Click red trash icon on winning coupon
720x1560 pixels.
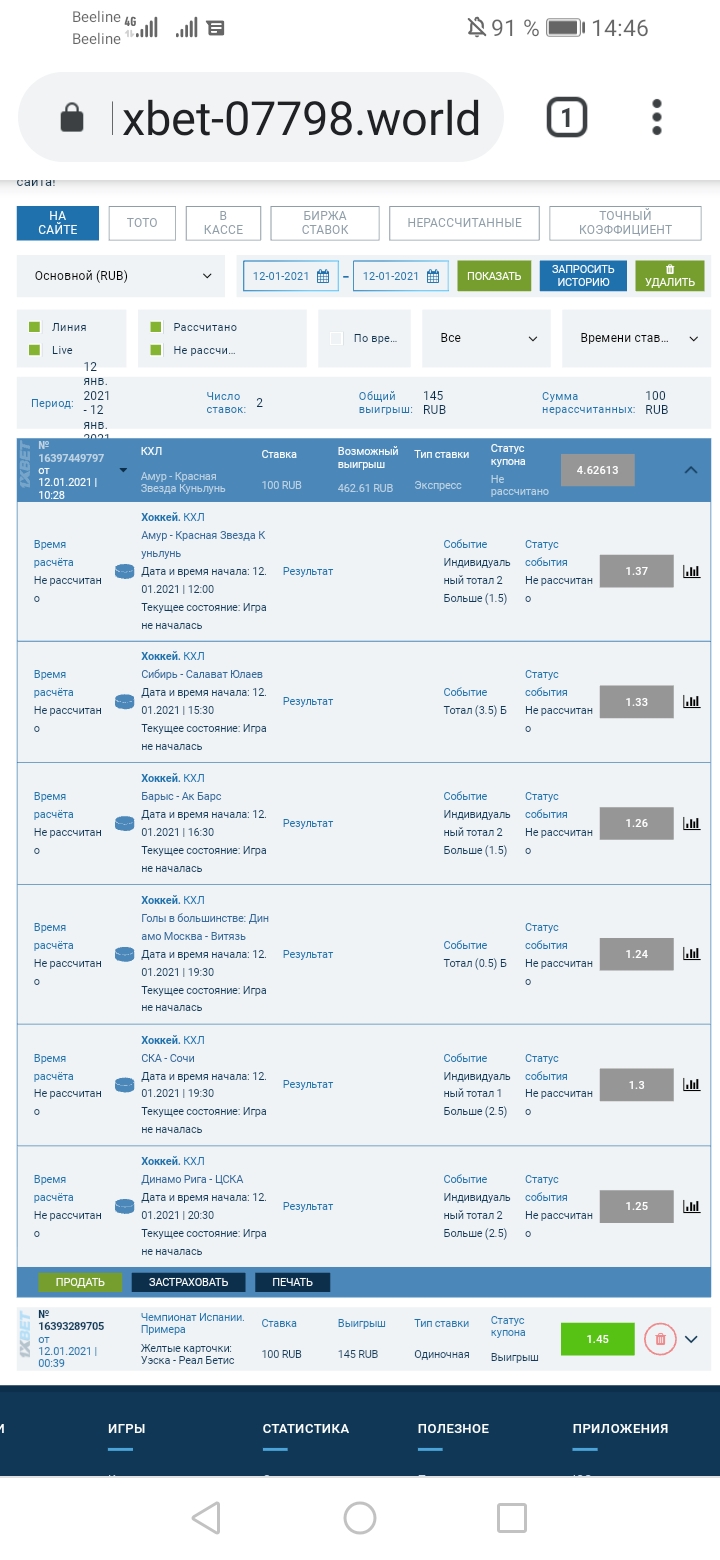[659, 1339]
